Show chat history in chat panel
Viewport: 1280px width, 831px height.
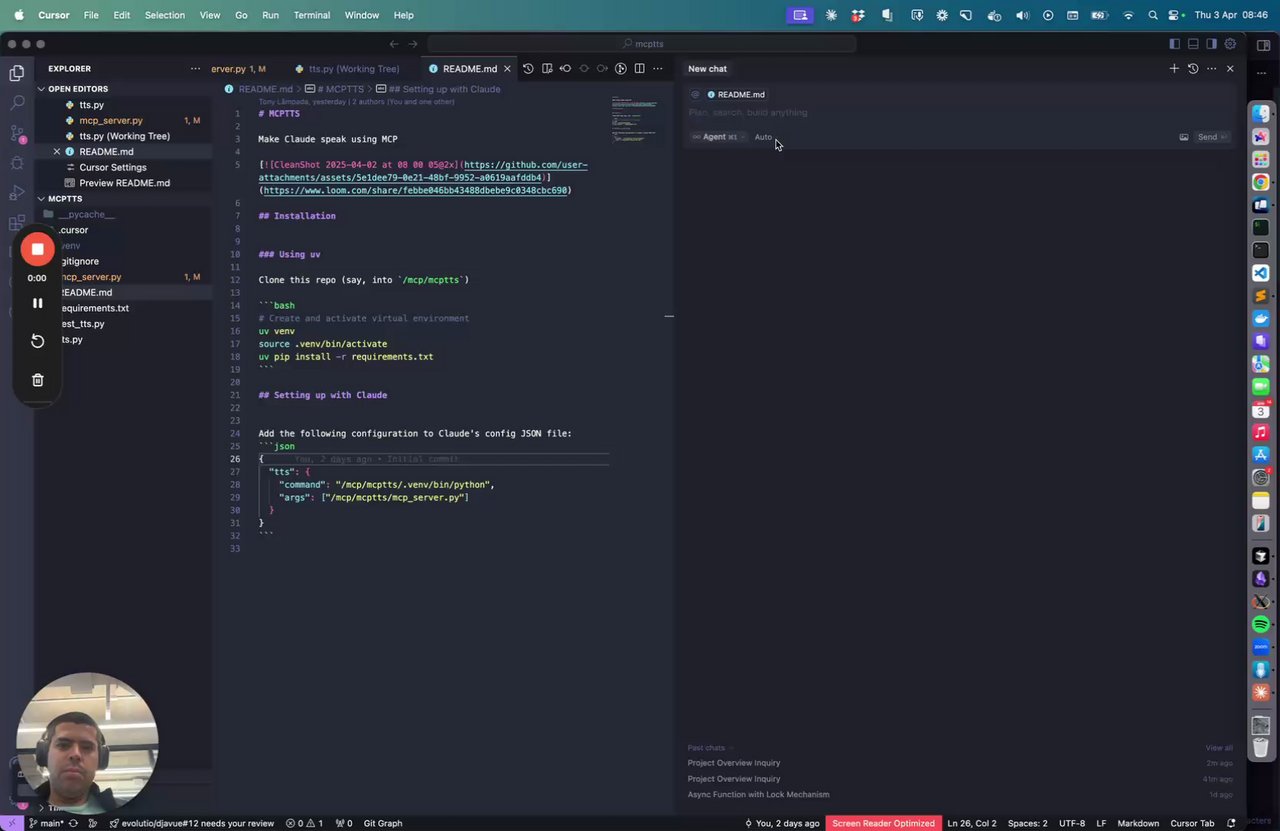click(1193, 69)
